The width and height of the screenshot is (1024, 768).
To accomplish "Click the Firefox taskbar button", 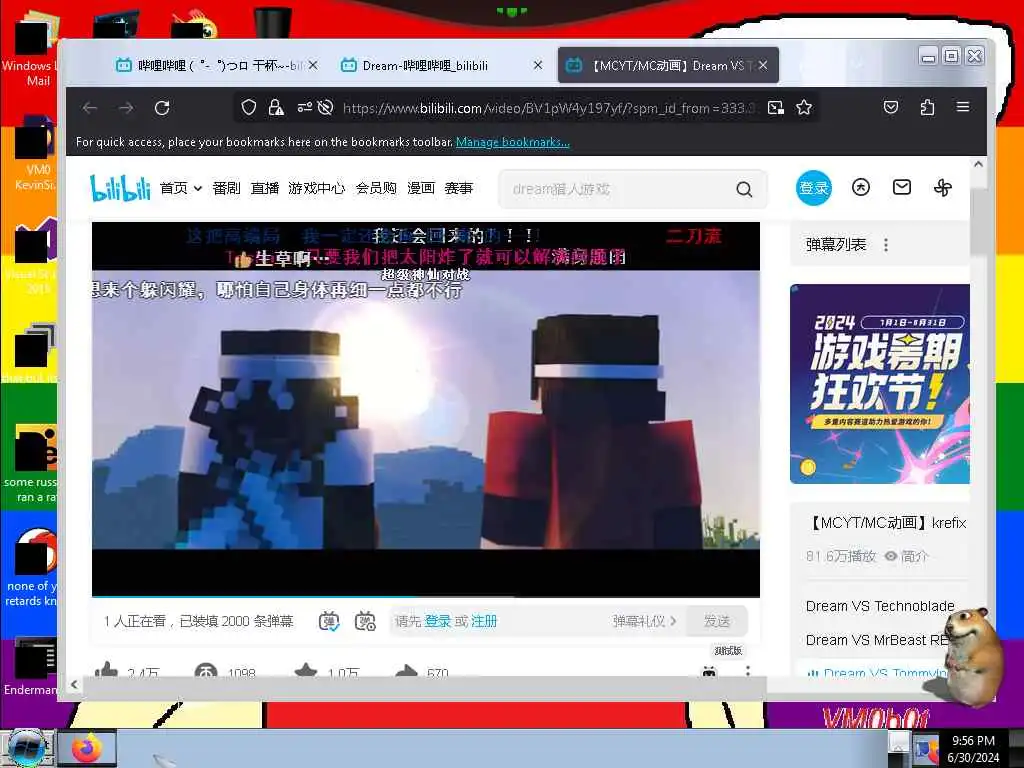I will click(x=88, y=748).
